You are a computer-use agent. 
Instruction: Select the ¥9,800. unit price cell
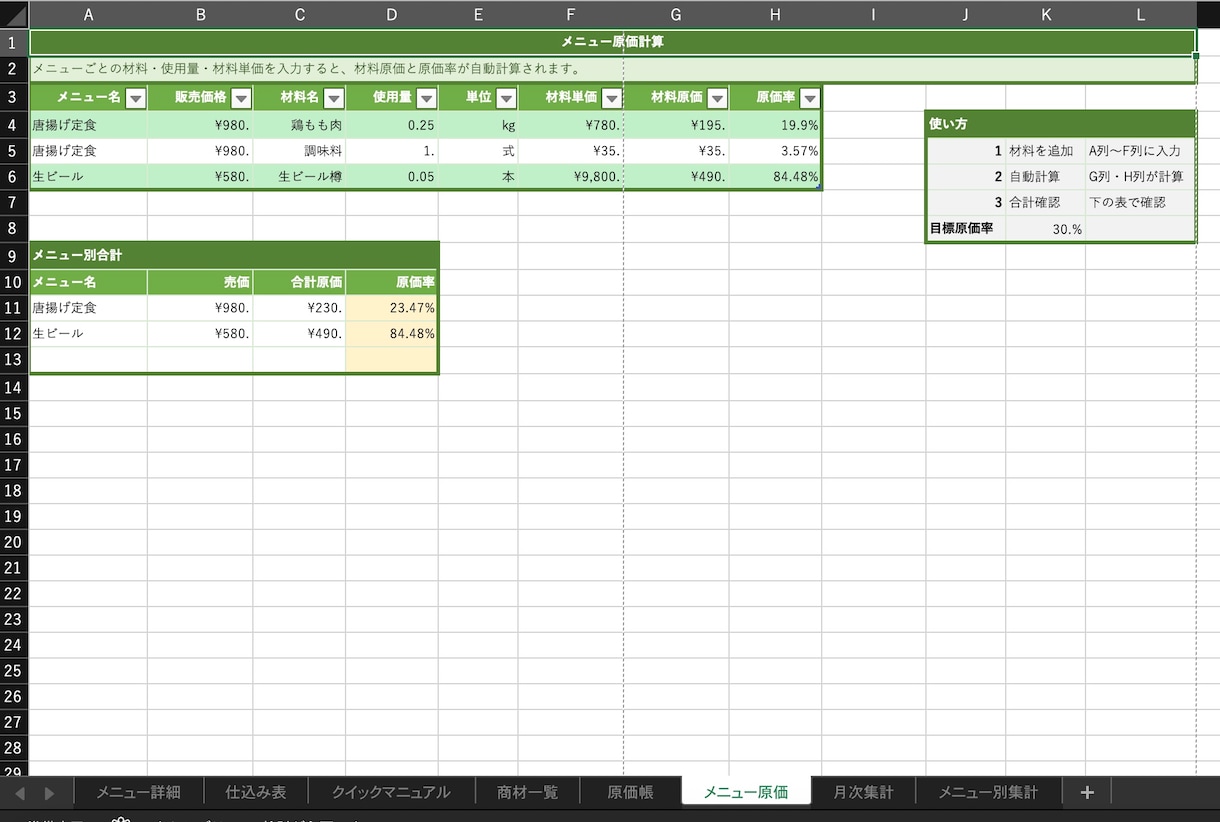pos(571,177)
